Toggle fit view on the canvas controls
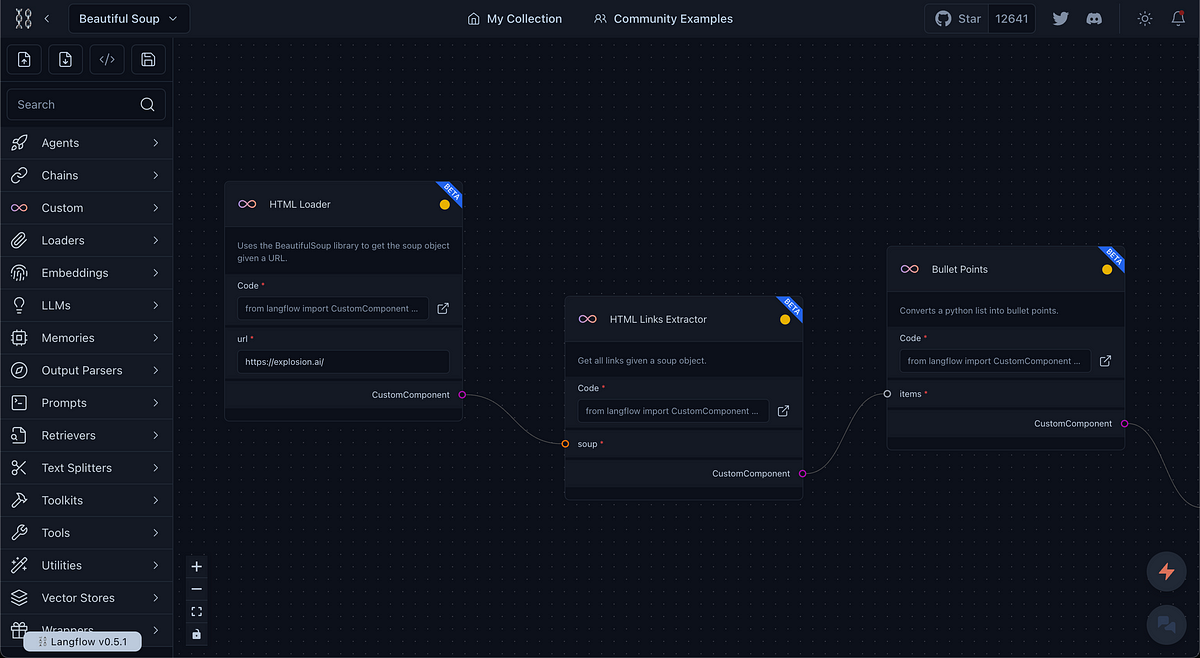Screen dimensions: 1200x658 [196, 611]
